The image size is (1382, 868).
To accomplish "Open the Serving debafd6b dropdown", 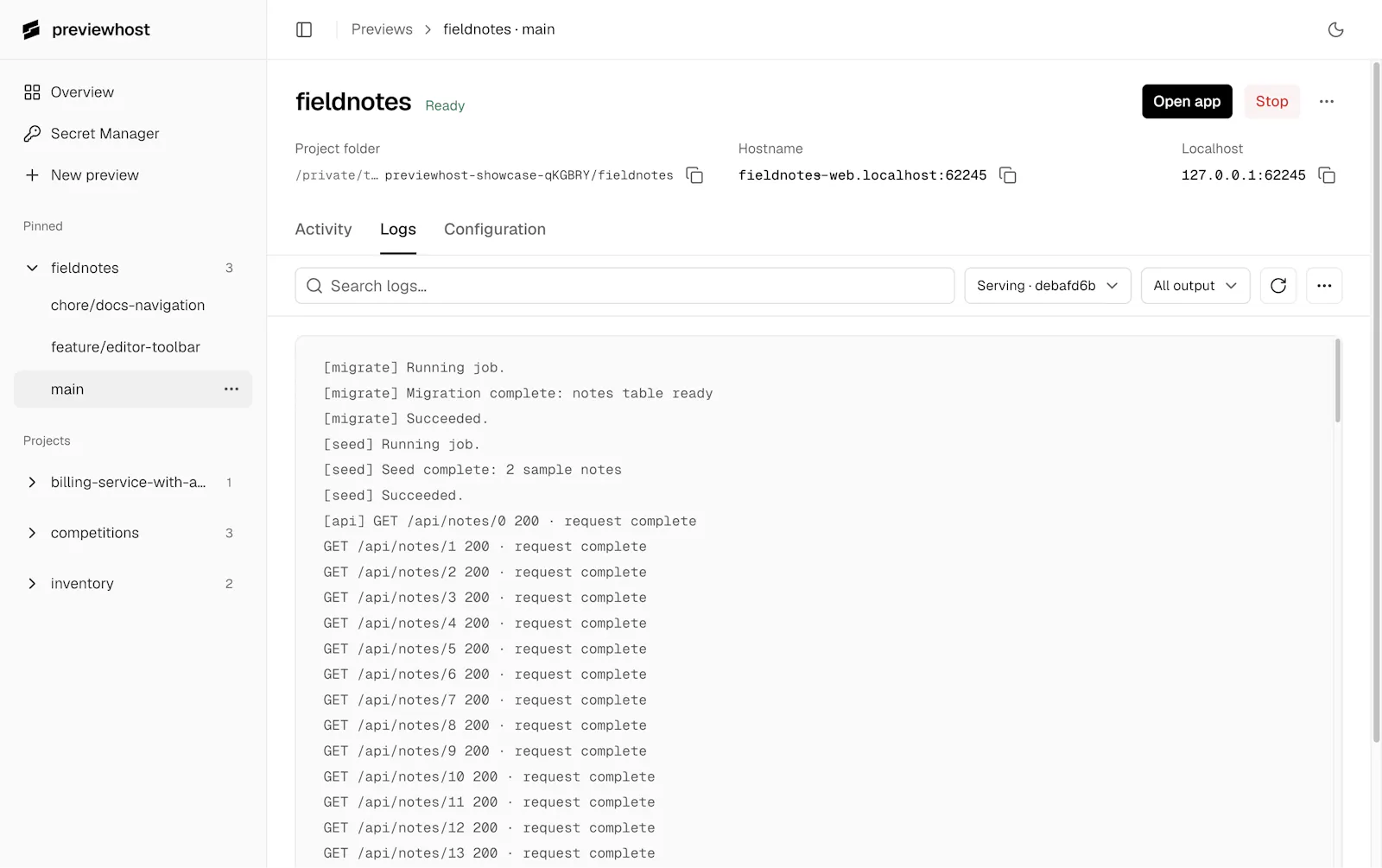I will 1048,286.
